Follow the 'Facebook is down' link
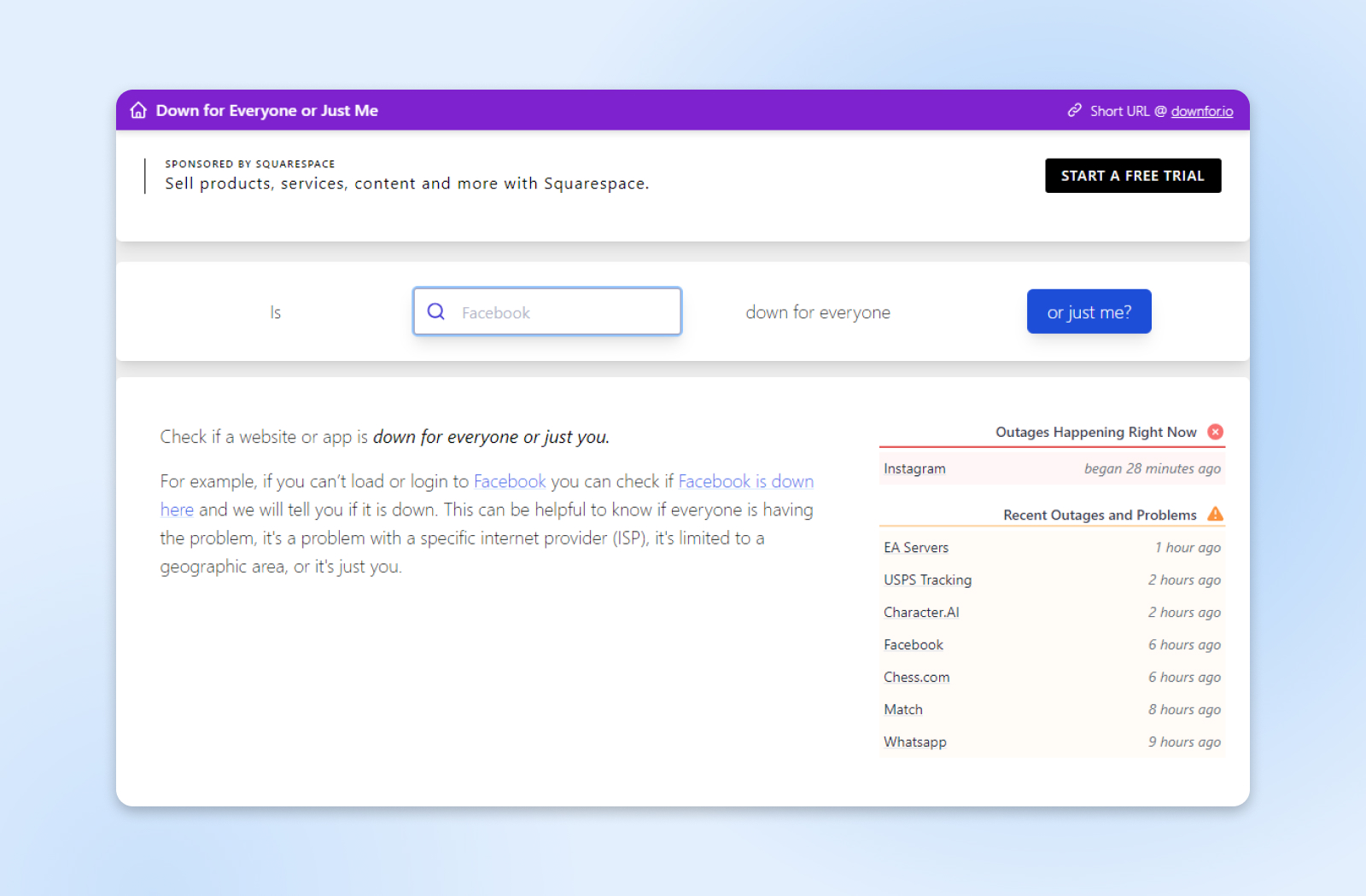This screenshot has height=896, width=1366. pos(745,481)
